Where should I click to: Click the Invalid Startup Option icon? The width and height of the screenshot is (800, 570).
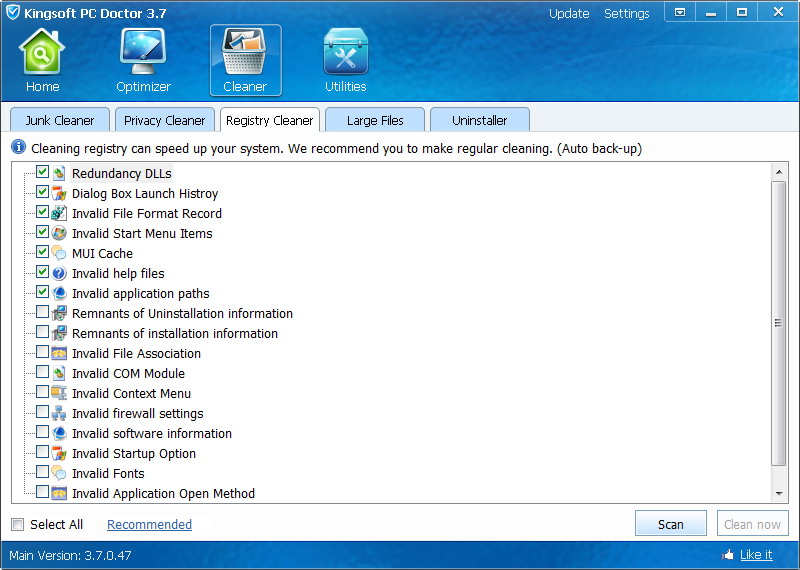(x=59, y=453)
